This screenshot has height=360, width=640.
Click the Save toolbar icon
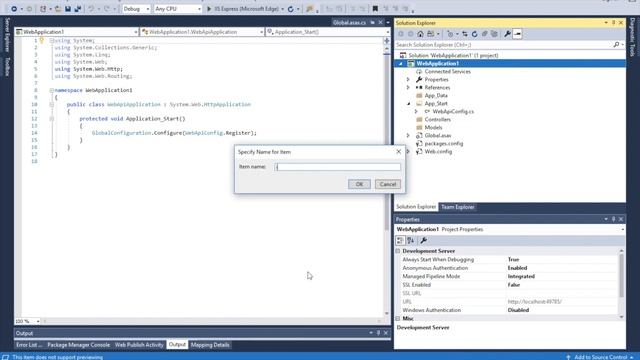pos(68,9)
